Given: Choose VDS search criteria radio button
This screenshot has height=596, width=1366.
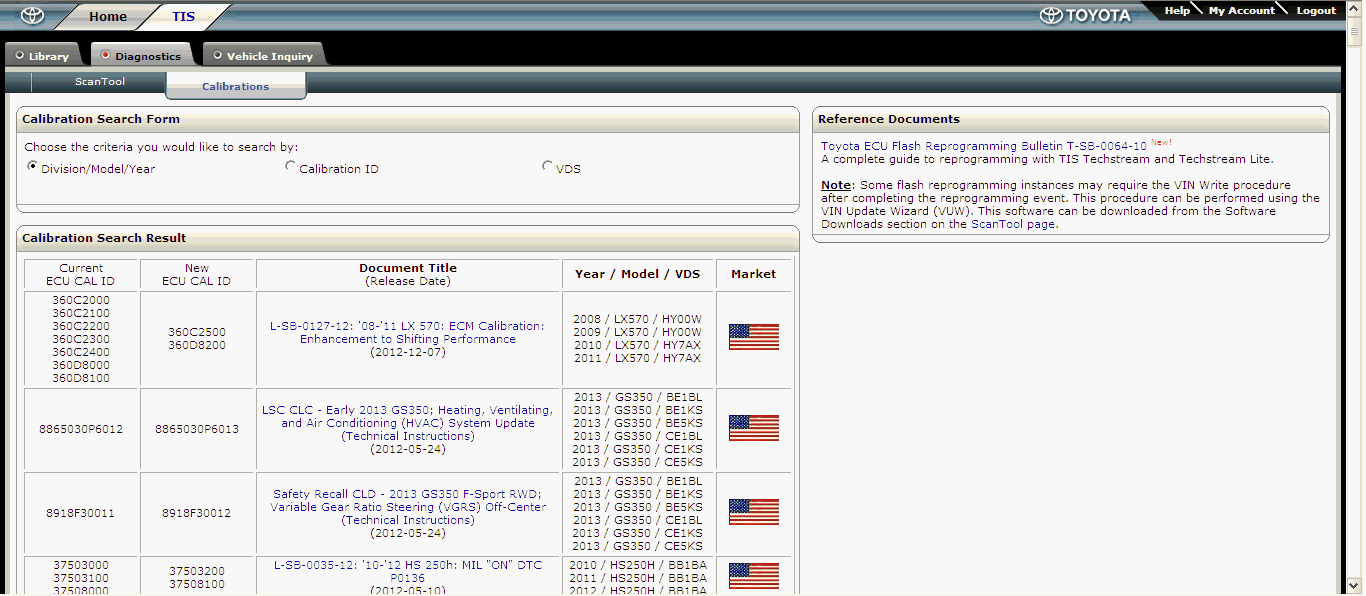Looking at the screenshot, I should pyautogui.click(x=547, y=167).
